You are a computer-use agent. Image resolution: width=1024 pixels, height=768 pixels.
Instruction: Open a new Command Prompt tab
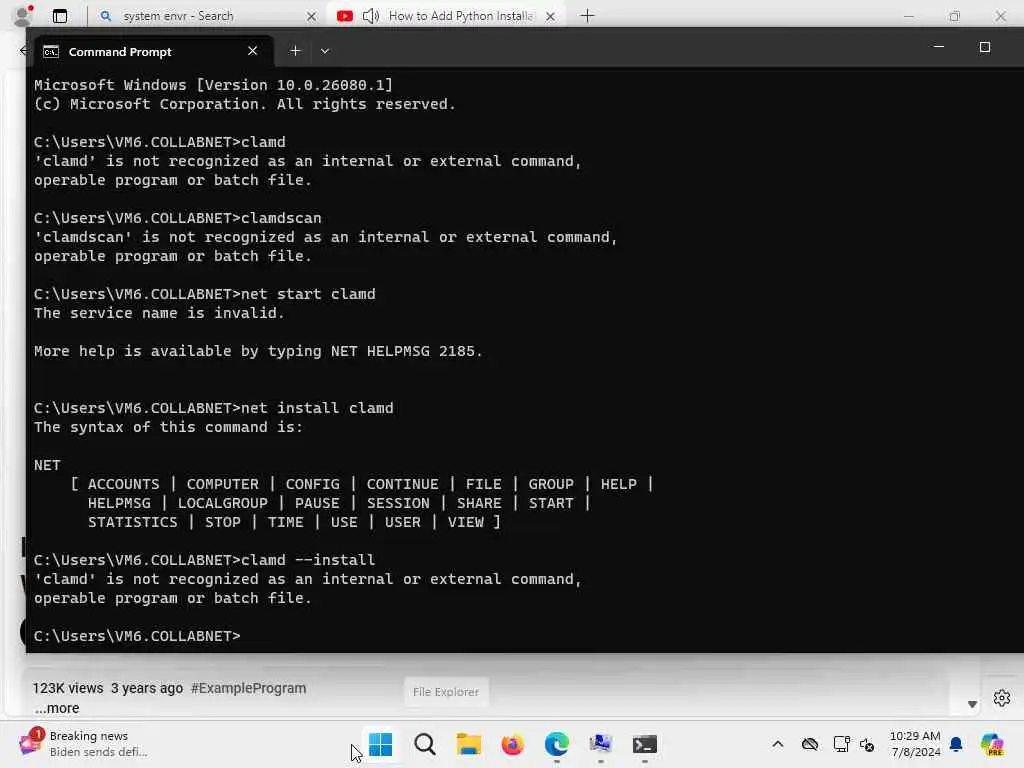click(x=295, y=51)
